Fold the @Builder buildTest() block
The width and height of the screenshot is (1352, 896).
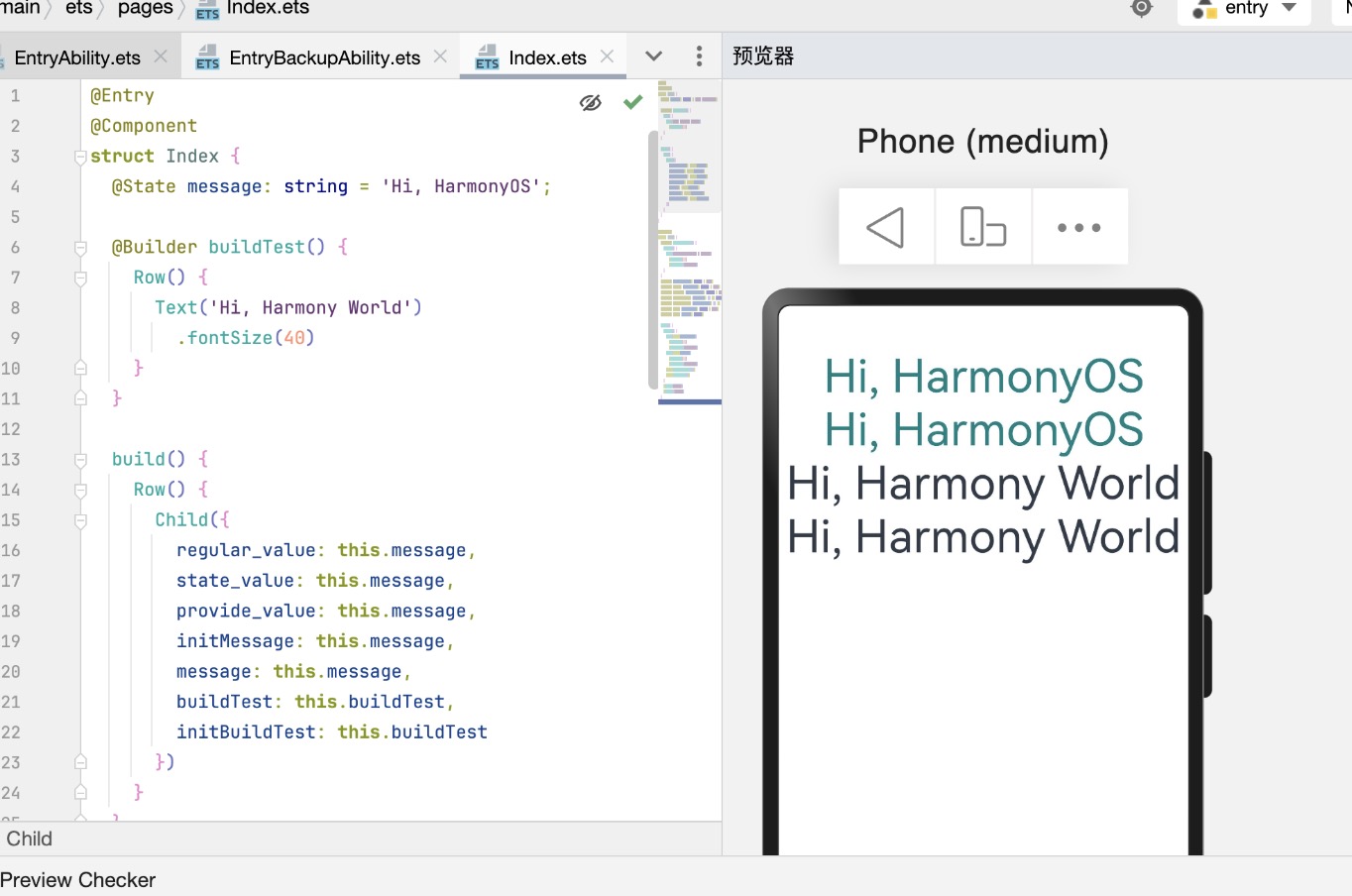tap(80, 248)
